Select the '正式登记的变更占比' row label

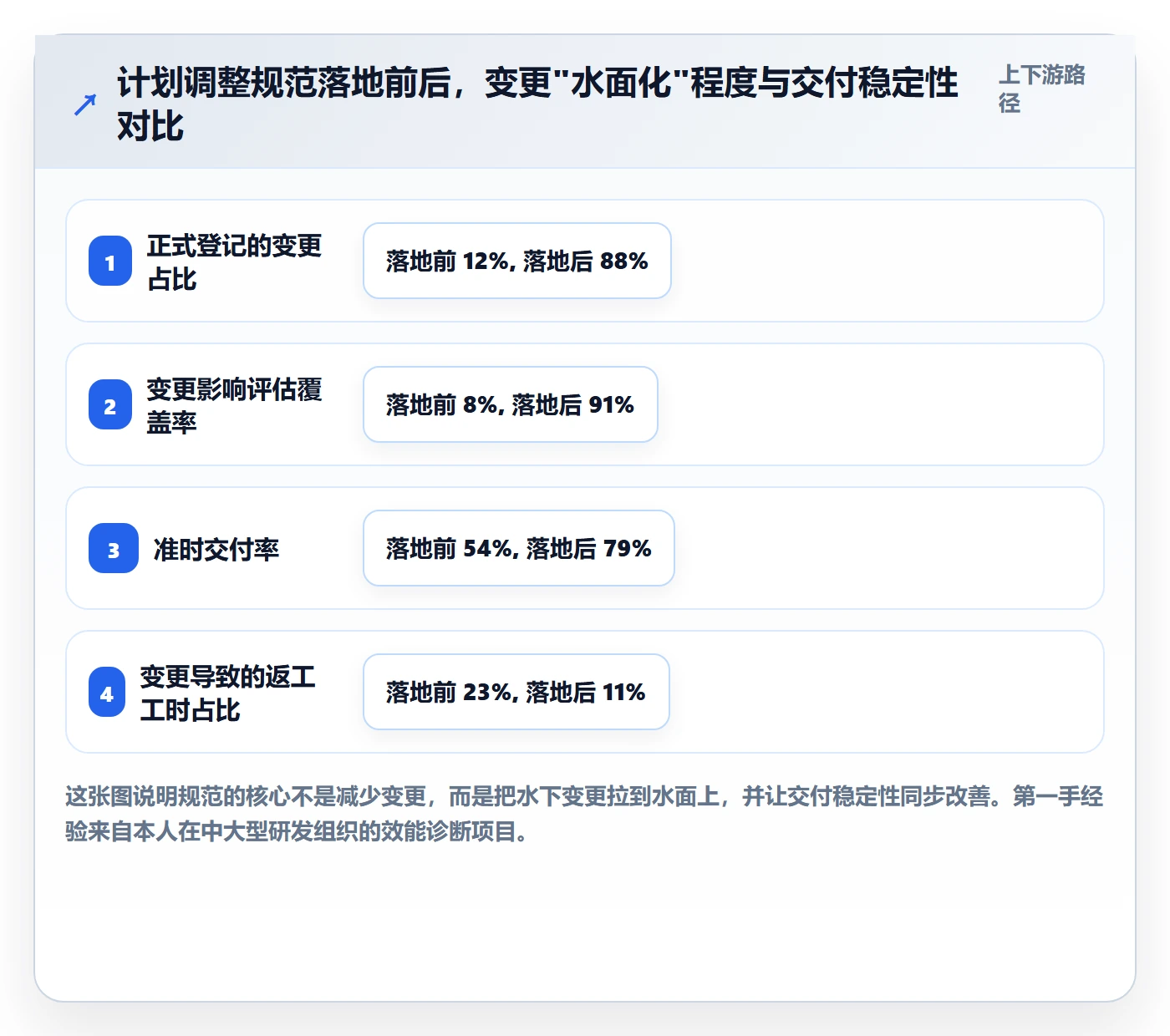(x=234, y=262)
